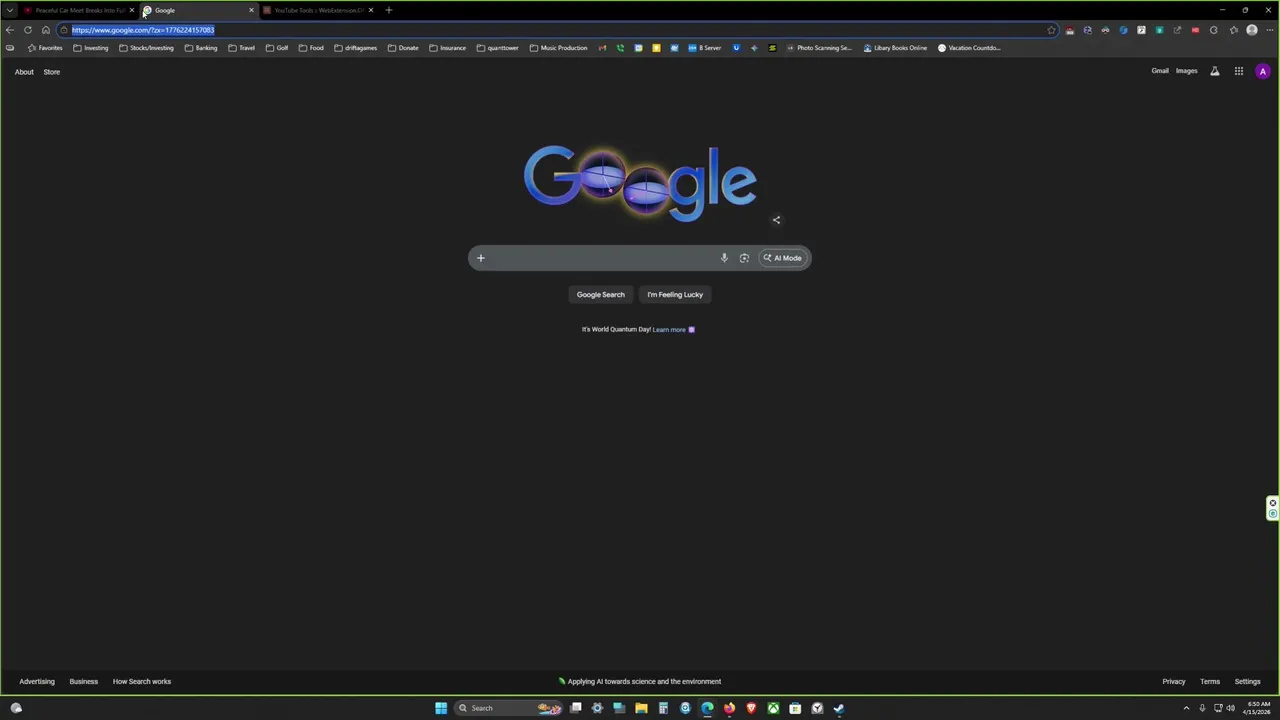
Task: Select the highlighted URL in the address bar
Action: pyautogui.click(x=143, y=30)
